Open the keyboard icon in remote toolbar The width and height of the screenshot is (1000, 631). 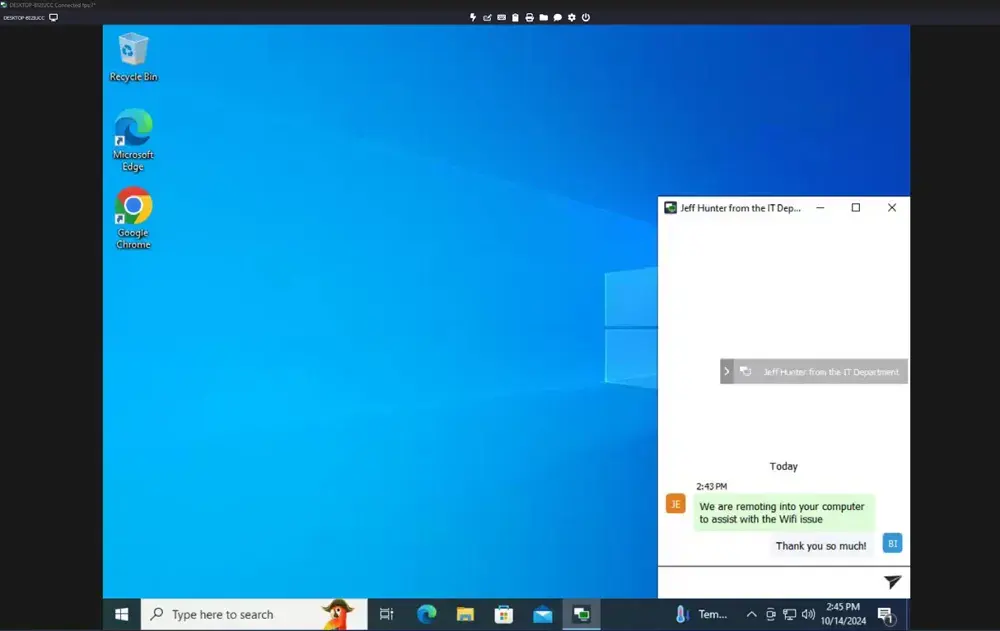pos(501,17)
